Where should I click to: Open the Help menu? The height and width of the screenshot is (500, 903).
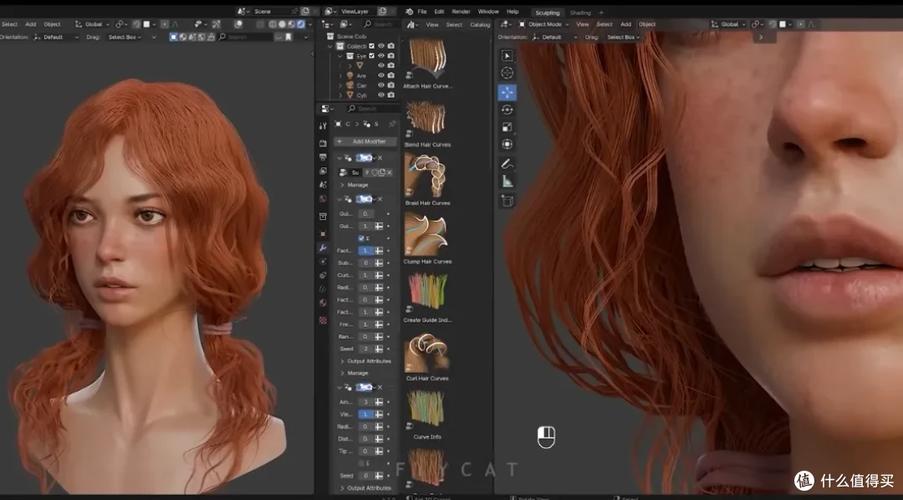tap(513, 12)
